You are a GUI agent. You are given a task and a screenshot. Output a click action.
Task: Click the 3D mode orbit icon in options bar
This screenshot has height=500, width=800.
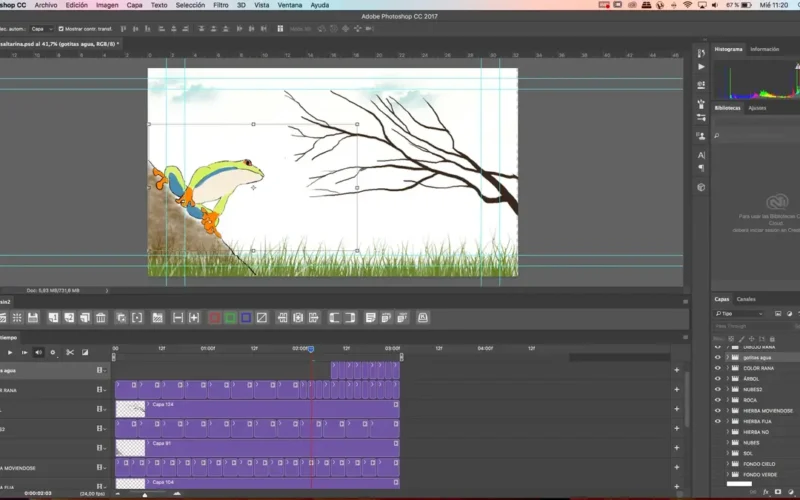[x=321, y=29]
